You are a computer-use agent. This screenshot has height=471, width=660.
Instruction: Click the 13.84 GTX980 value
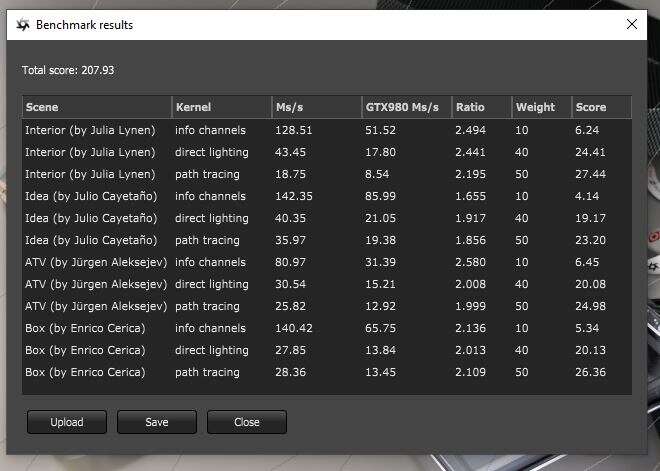click(381, 350)
